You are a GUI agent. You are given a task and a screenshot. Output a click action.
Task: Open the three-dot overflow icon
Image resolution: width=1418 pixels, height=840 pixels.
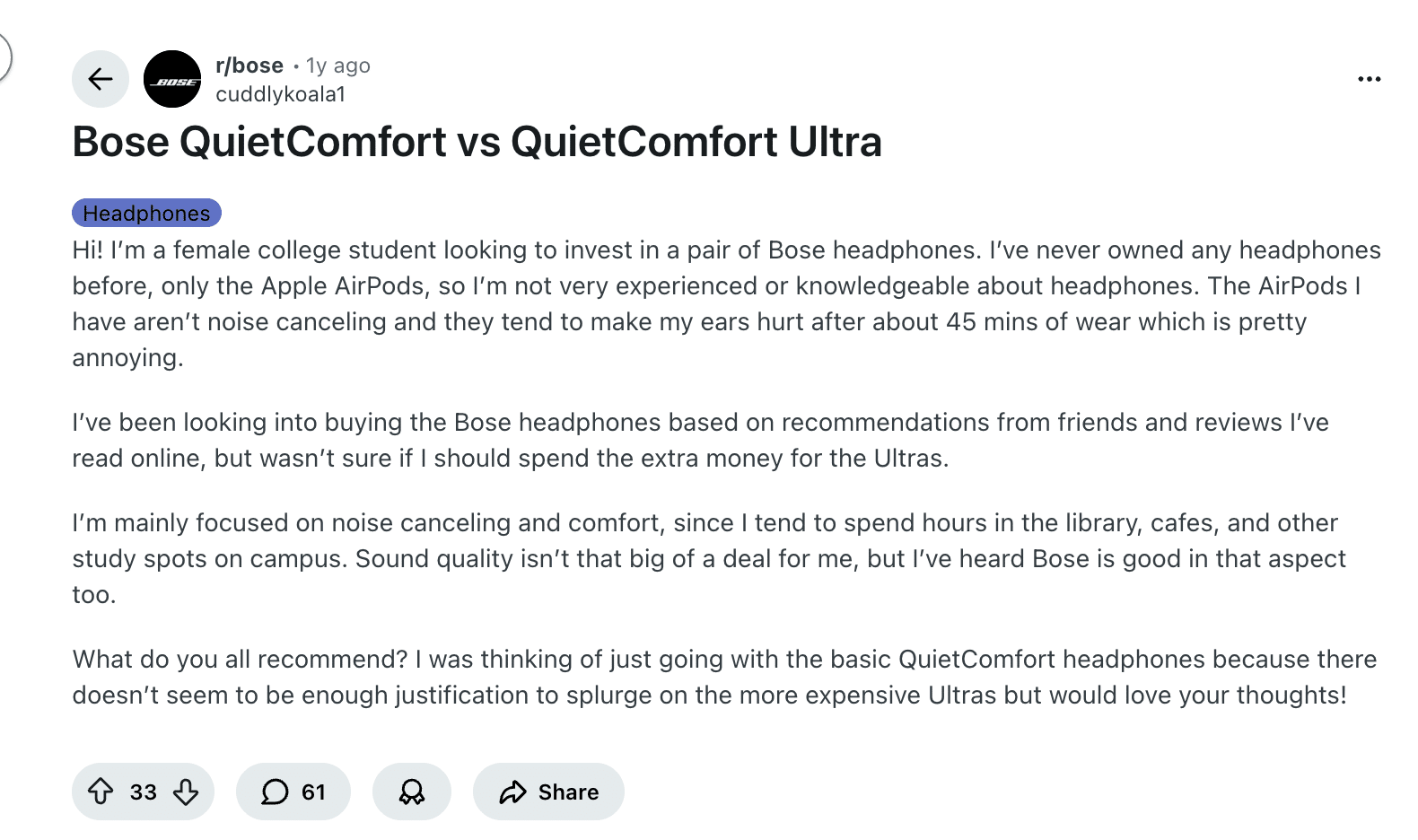(1368, 79)
